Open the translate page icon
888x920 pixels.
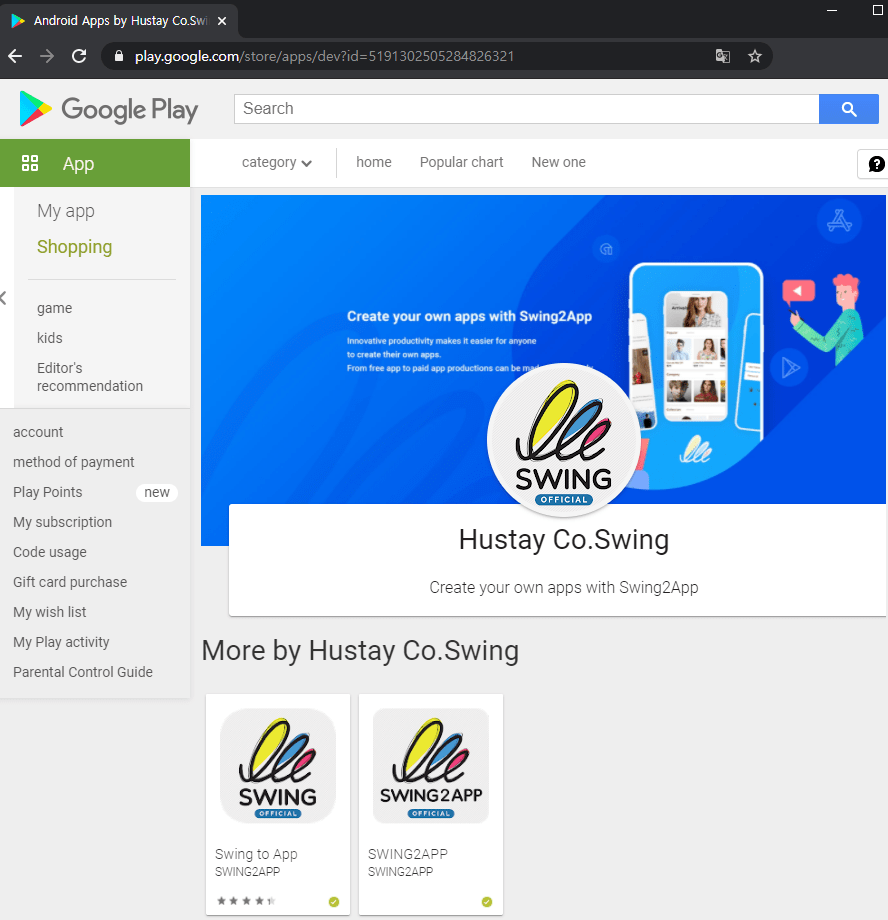tap(722, 56)
